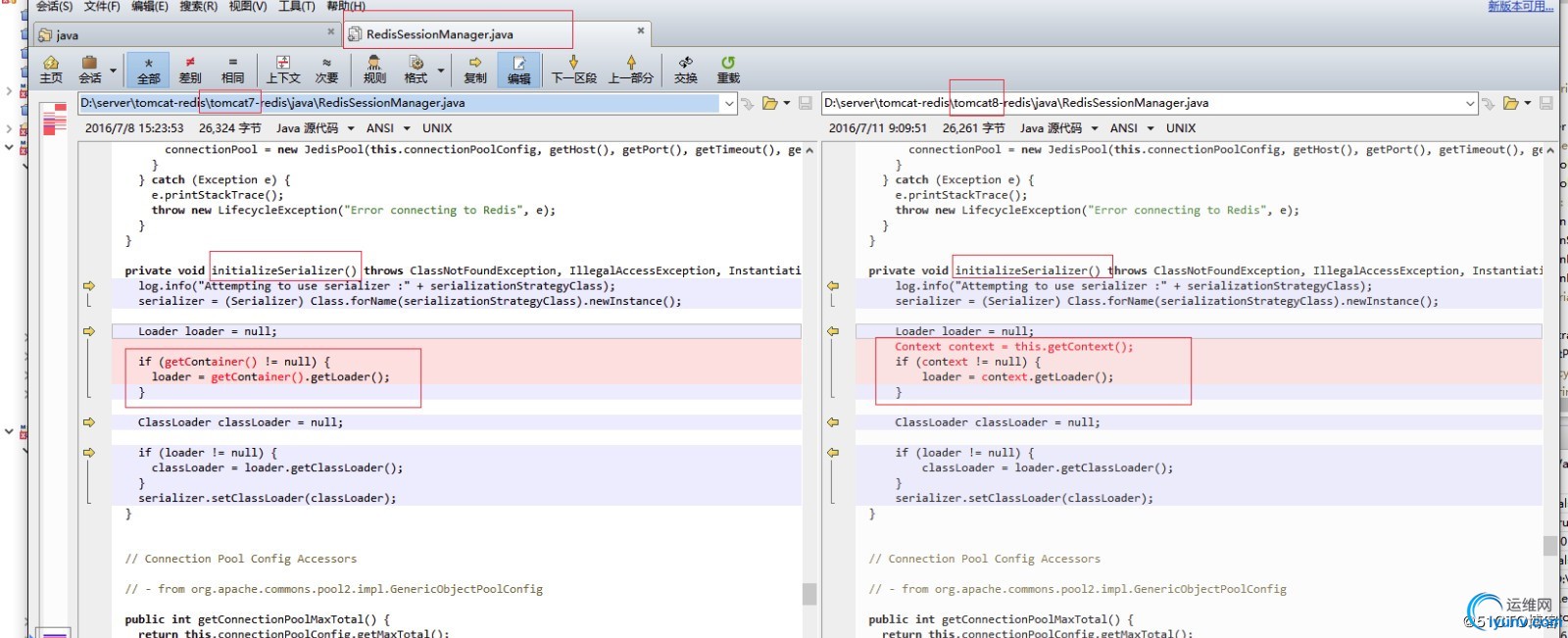The height and width of the screenshot is (638, 1568).
Task: Copy left log.info line to right via gutter arrow
Action: [89, 286]
